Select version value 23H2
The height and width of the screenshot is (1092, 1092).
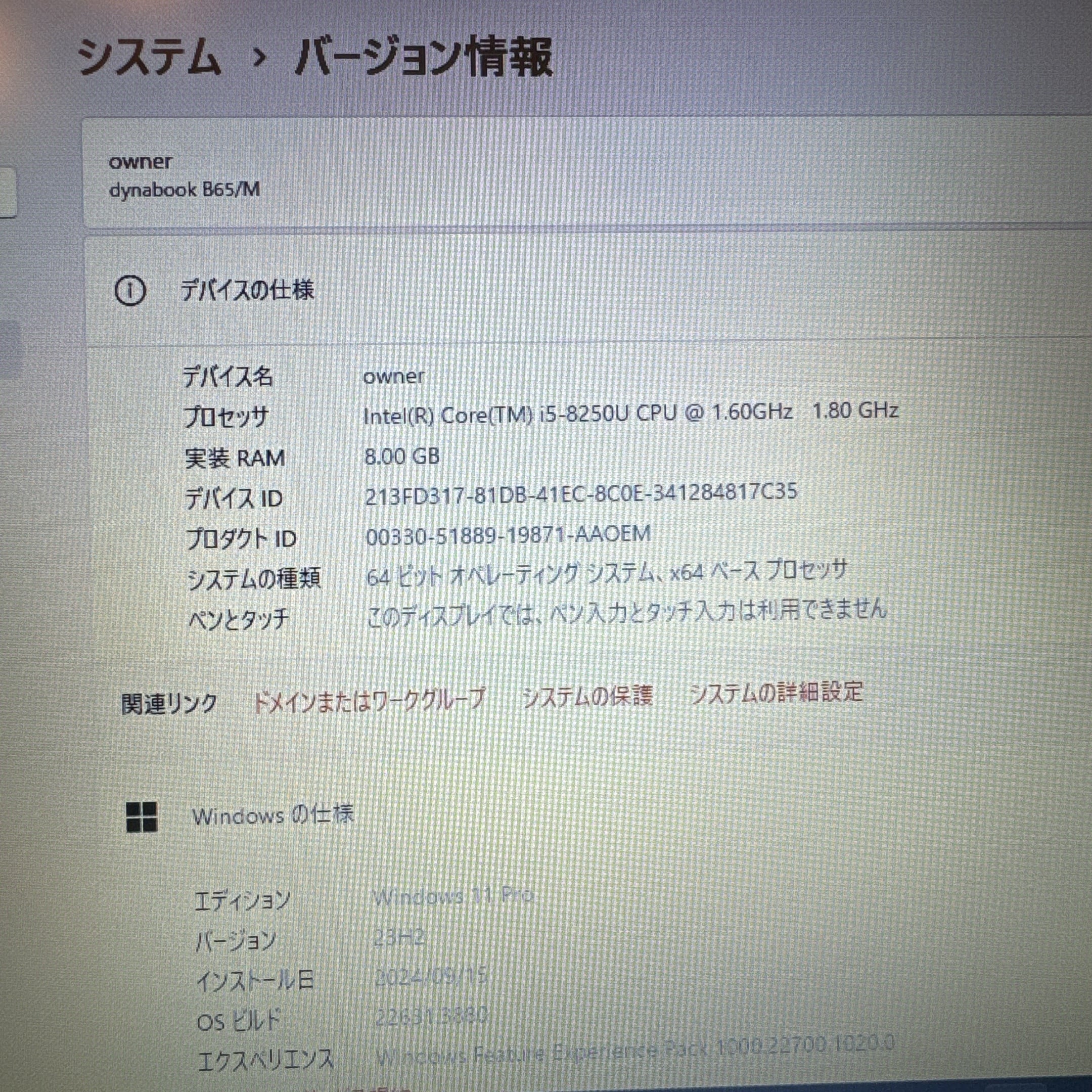pyautogui.click(x=399, y=938)
